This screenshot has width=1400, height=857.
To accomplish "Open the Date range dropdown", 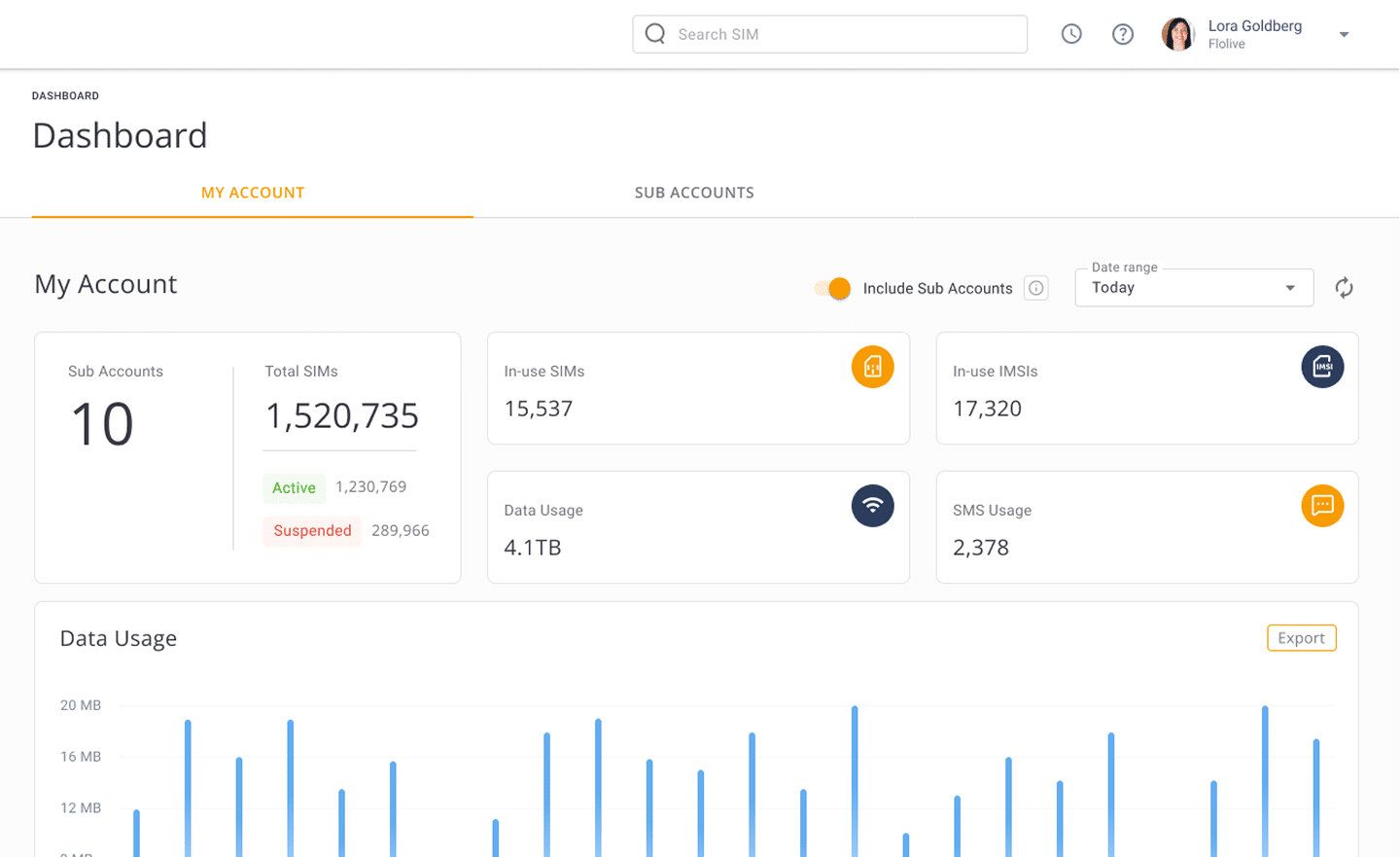I will (x=1193, y=288).
